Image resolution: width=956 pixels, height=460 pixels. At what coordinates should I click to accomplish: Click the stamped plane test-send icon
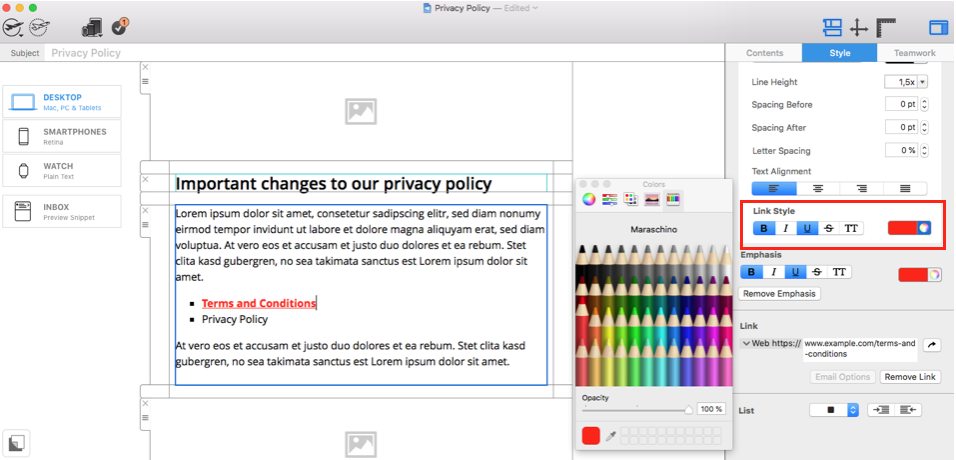[x=40, y=27]
